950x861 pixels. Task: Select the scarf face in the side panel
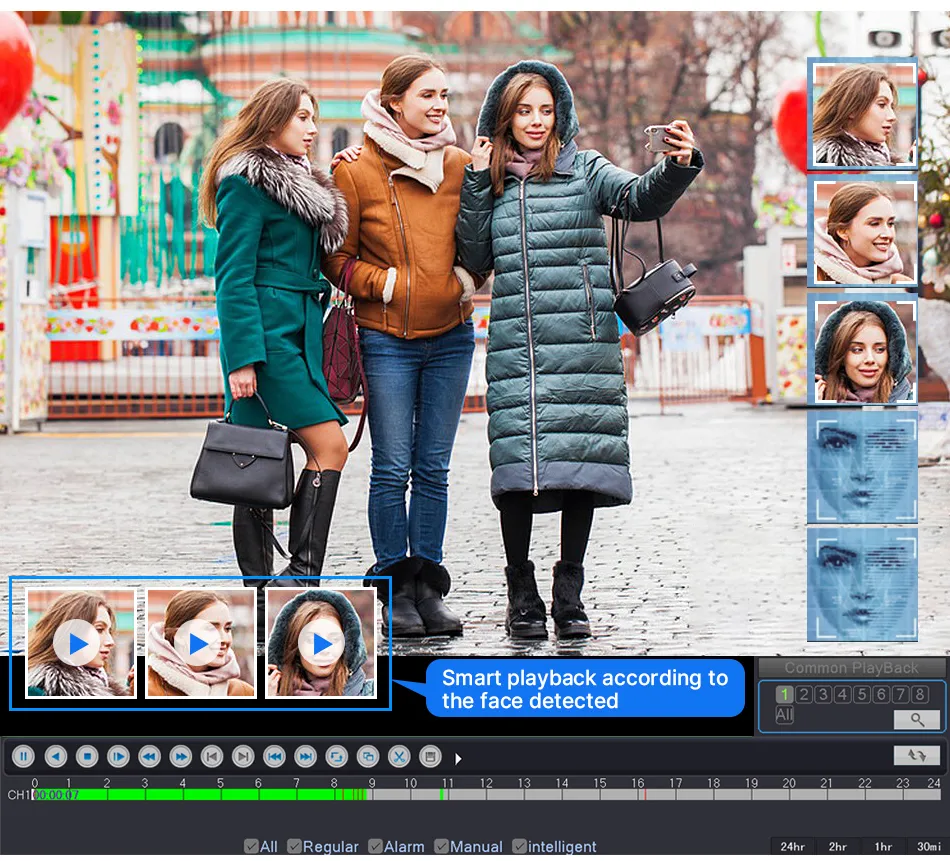click(x=862, y=231)
